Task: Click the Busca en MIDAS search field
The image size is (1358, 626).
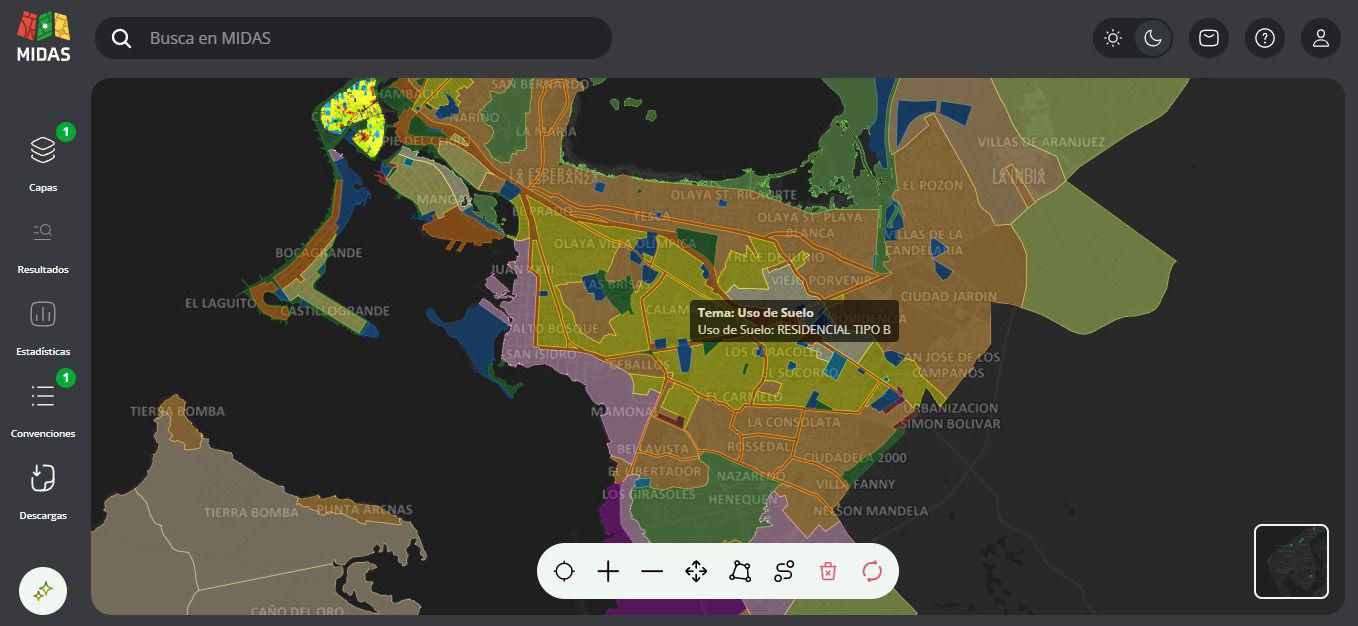Action: click(x=370, y=38)
